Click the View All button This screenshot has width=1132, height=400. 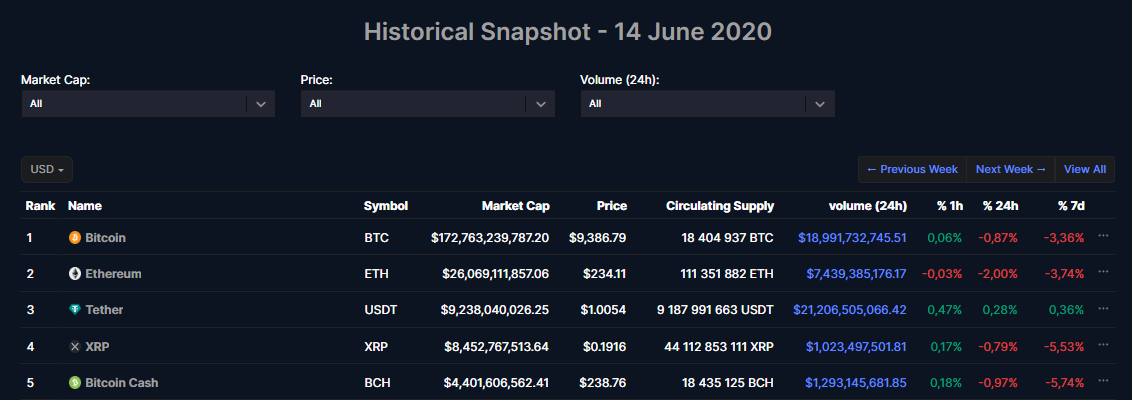click(x=1085, y=170)
